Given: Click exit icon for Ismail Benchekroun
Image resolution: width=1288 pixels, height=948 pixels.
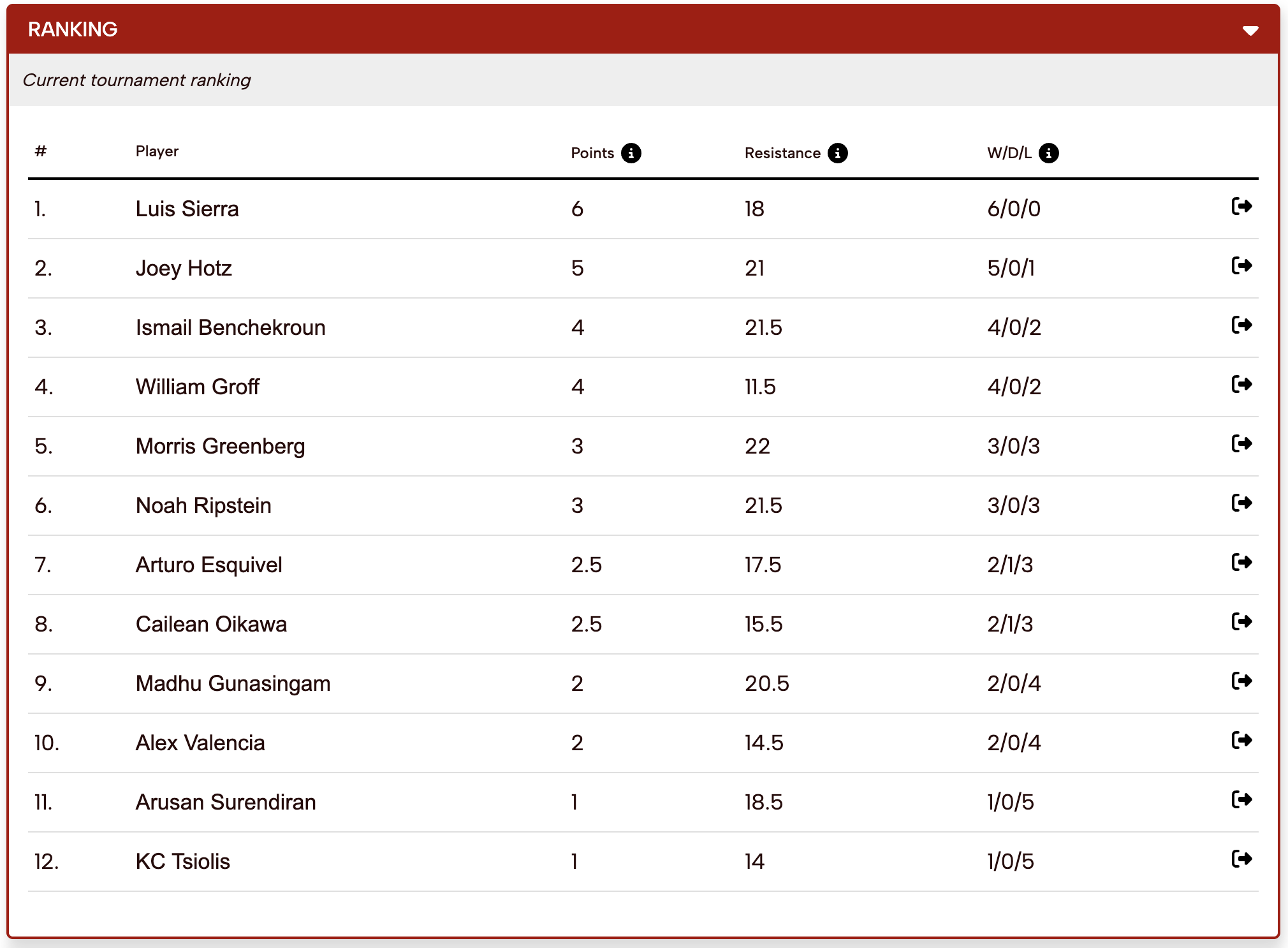Looking at the screenshot, I should coord(1241,325).
